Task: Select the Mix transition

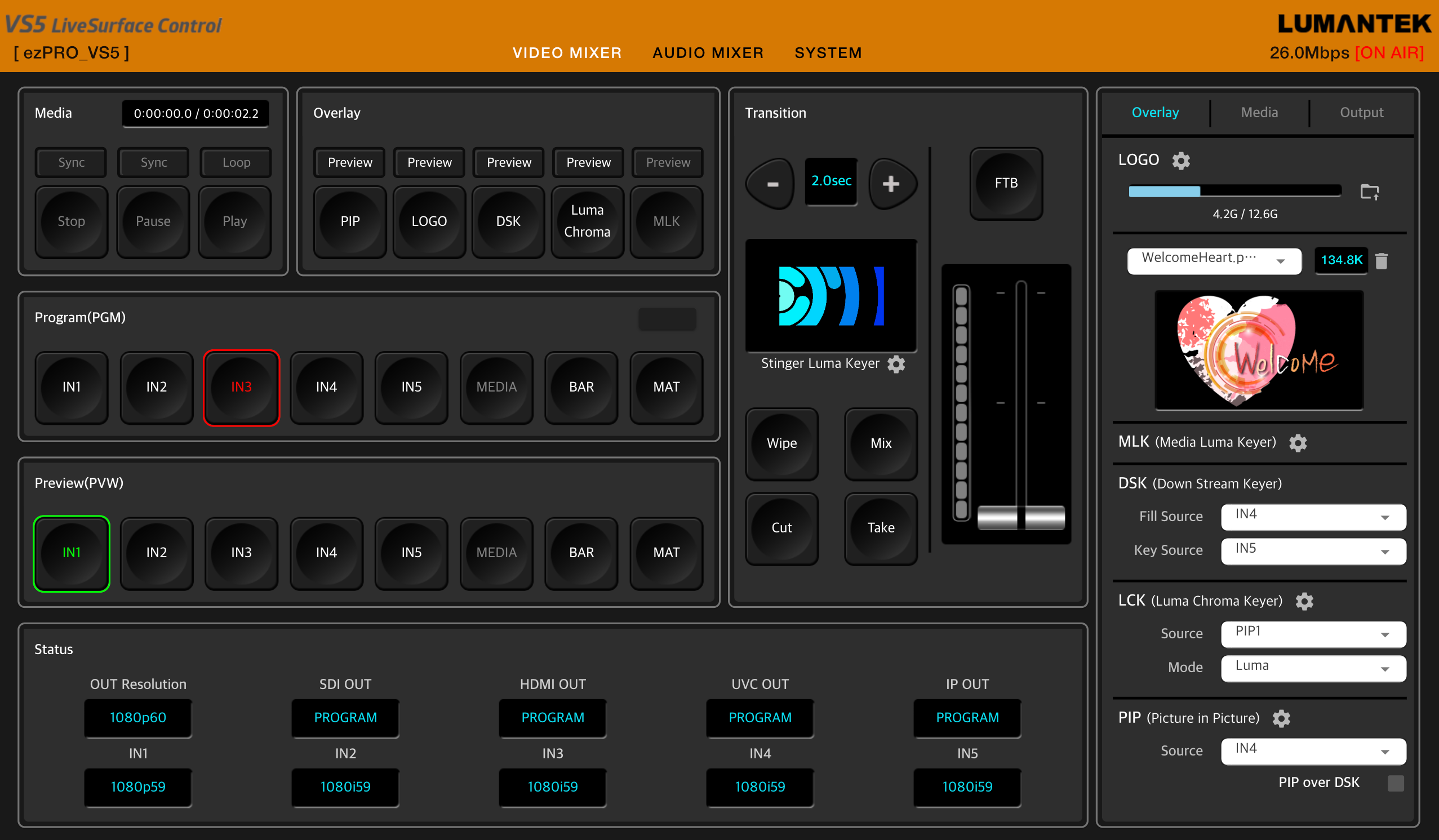Action: pos(881,444)
